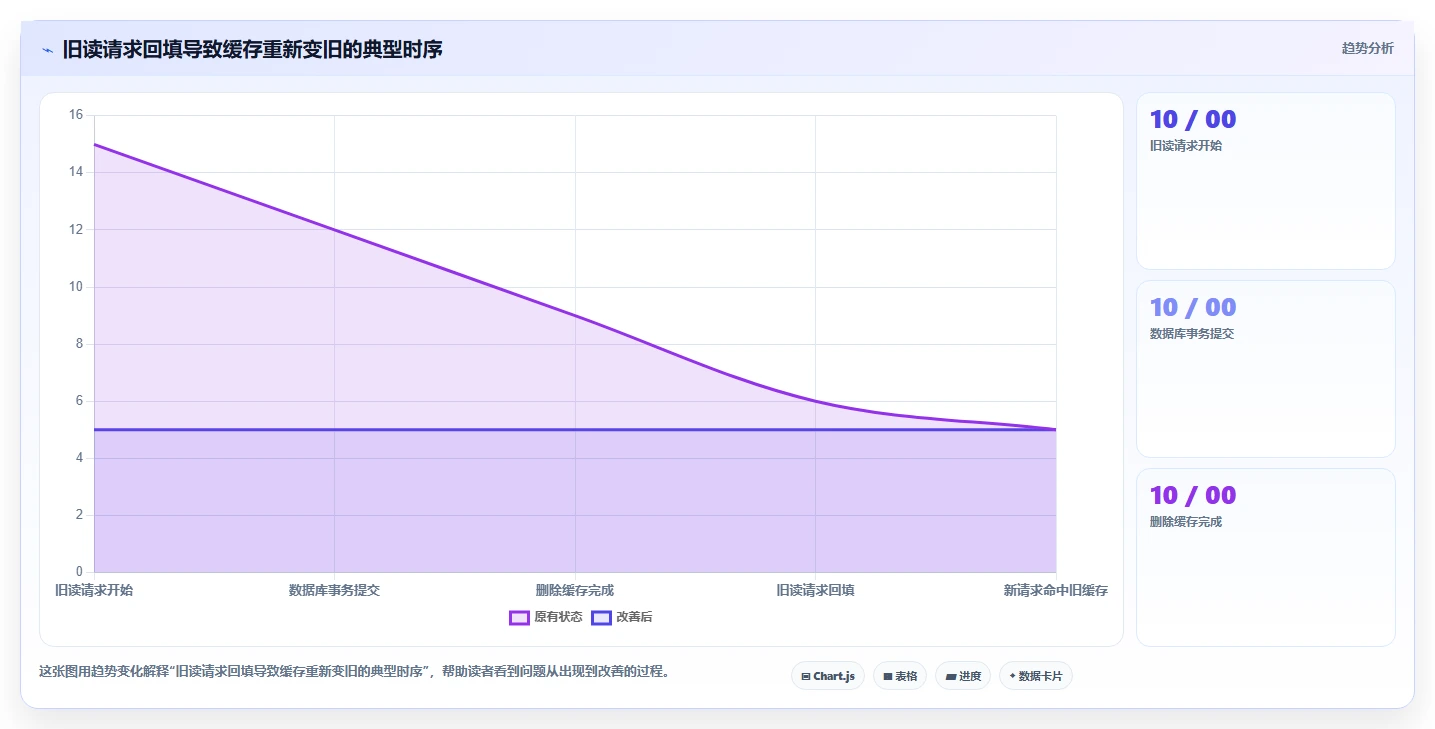Click the 数据库事务提交 x-axis label
The image size is (1435, 729).
(x=334, y=590)
